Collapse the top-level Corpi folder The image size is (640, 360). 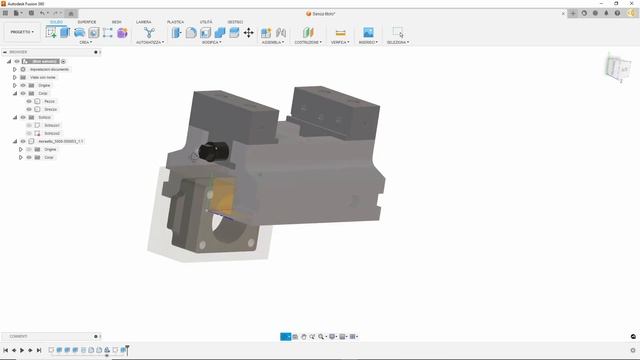pos(15,93)
